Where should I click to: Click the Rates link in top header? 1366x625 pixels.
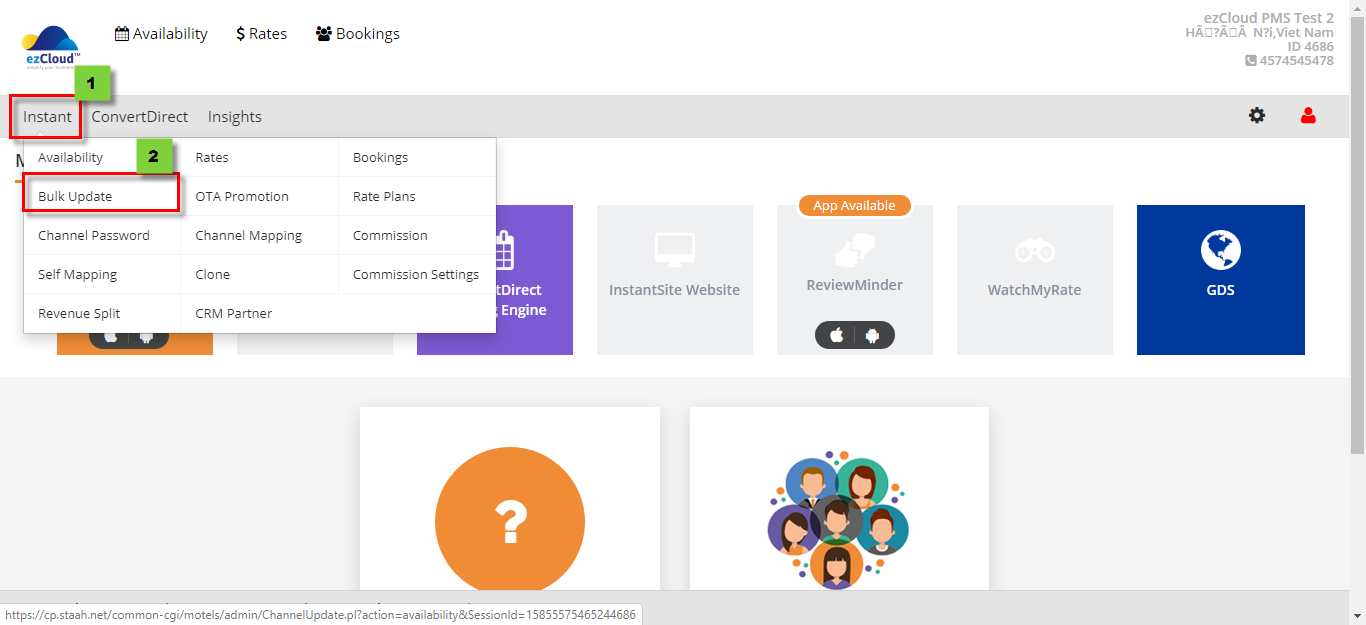261,34
